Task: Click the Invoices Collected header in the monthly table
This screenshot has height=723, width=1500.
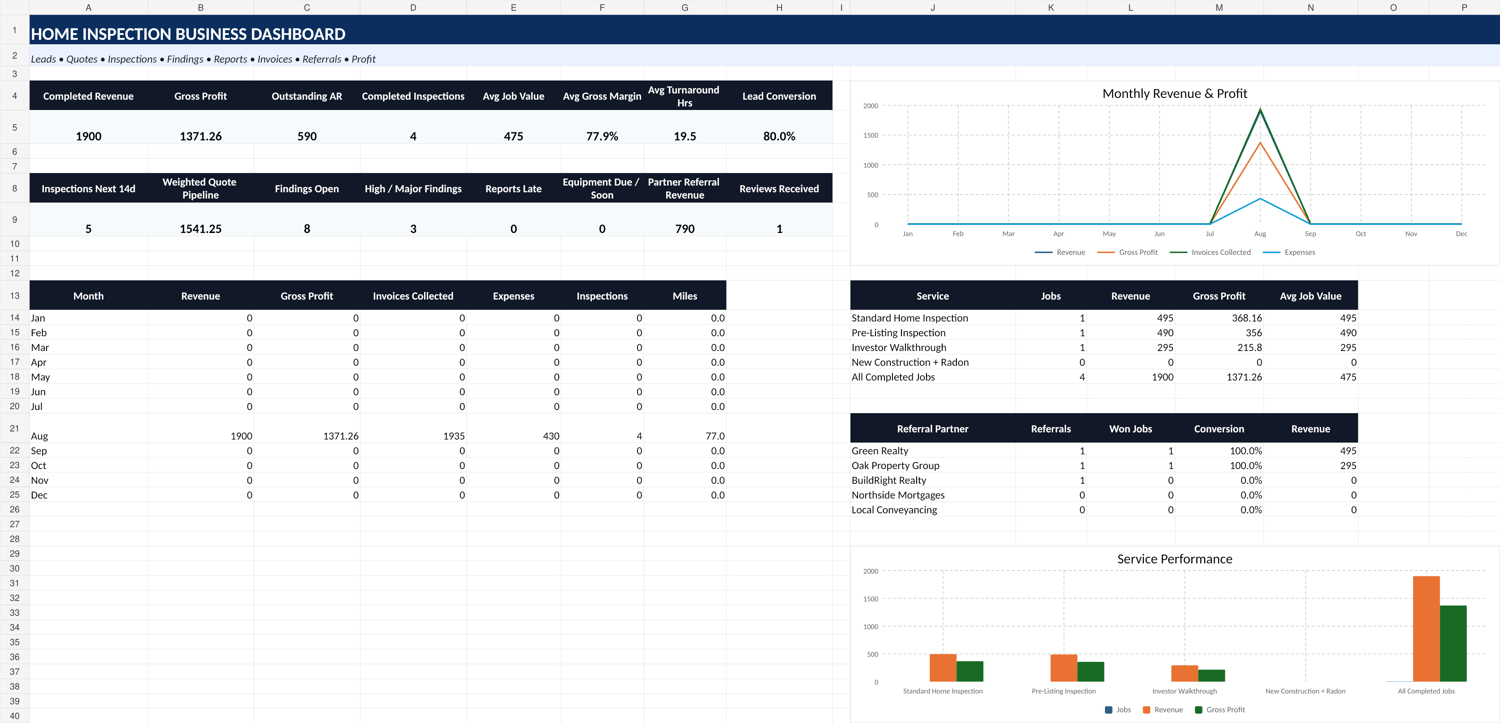Action: tap(413, 296)
